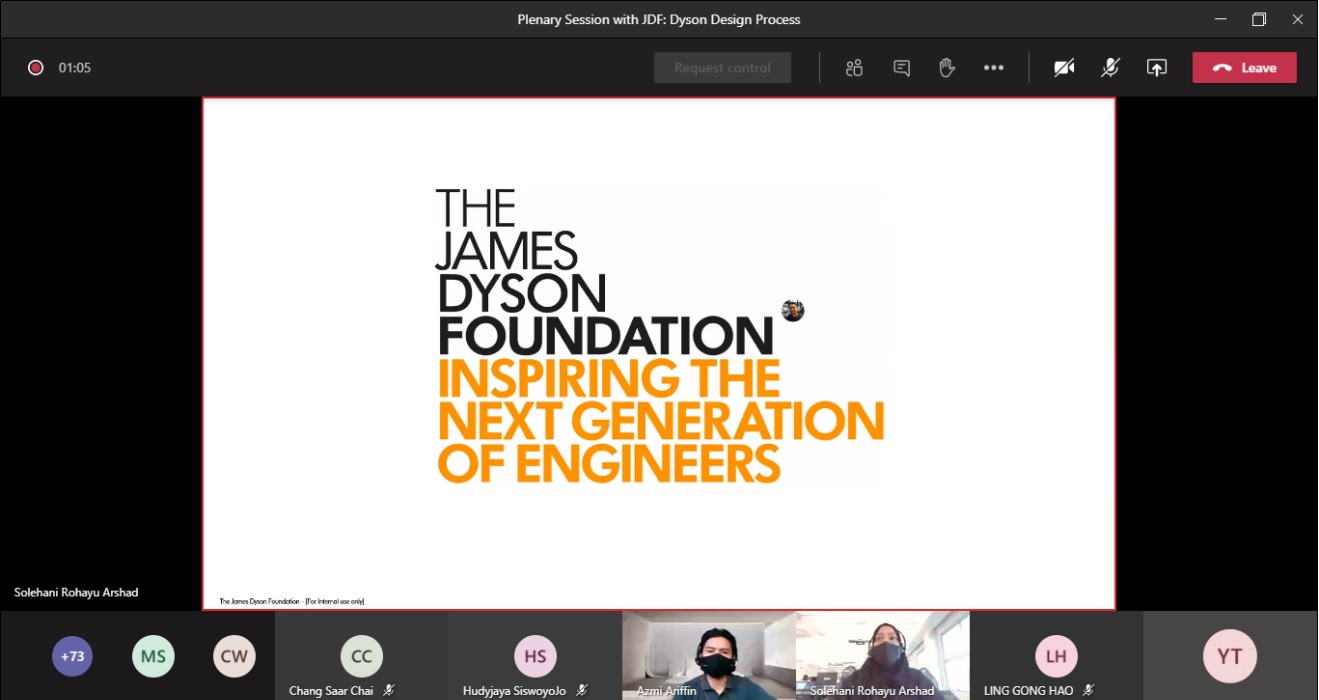Image resolution: width=1319 pixels, height=700 pixels.
Task: Click the 01:05 meeting timer
Action: [75, 67]
